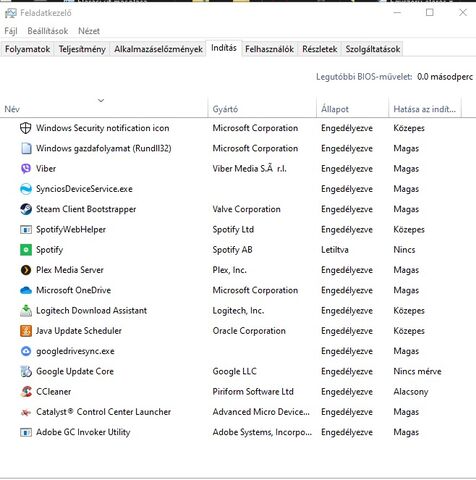Viewport: 476px width, 480px height.
Task: Click the Microsoft OneDrive cloud icon
Action: pyautogui.click(x=26, y=290)
